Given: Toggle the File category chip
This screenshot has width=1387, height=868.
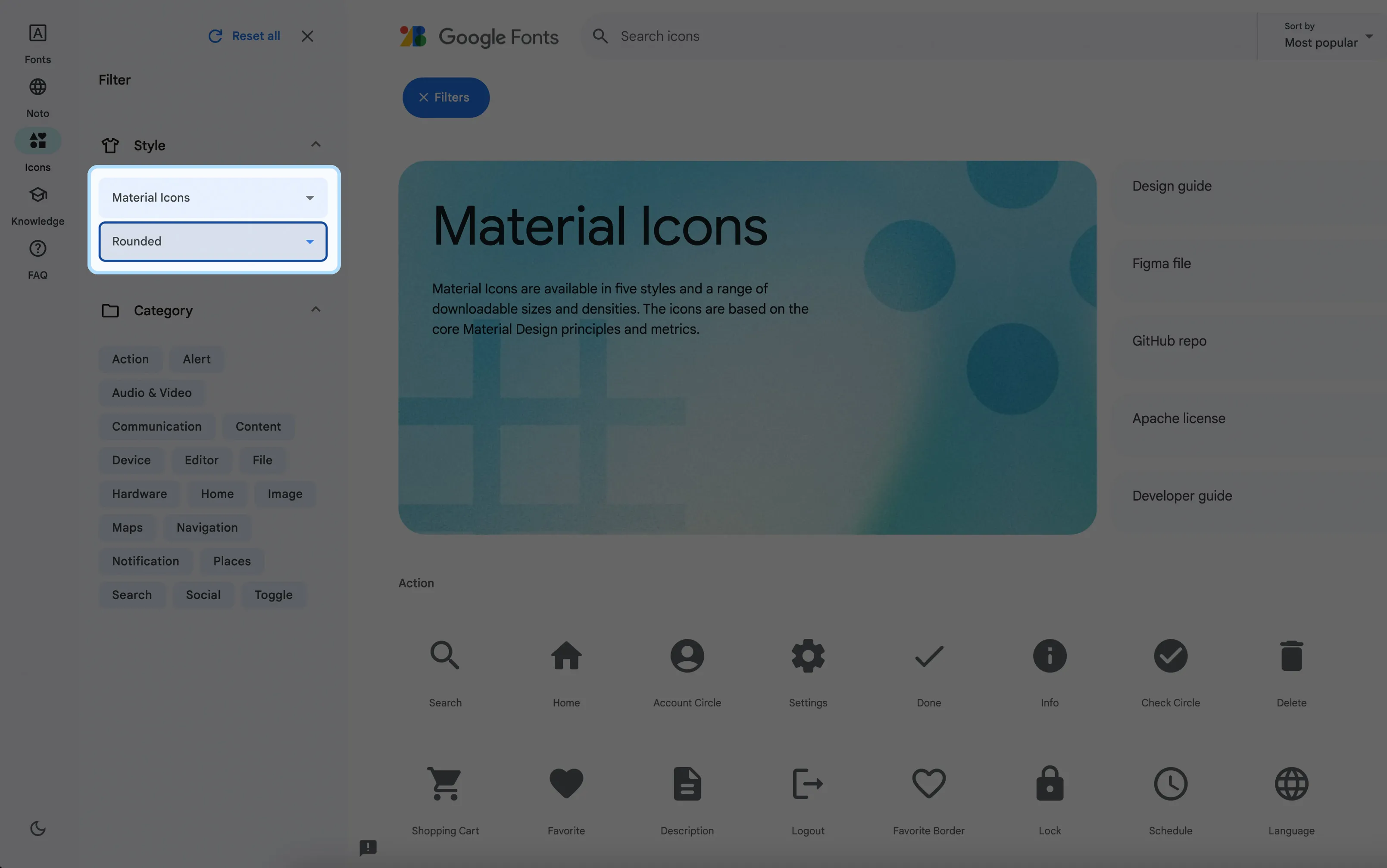Looking at the screenshot, I should coord(262,460).
